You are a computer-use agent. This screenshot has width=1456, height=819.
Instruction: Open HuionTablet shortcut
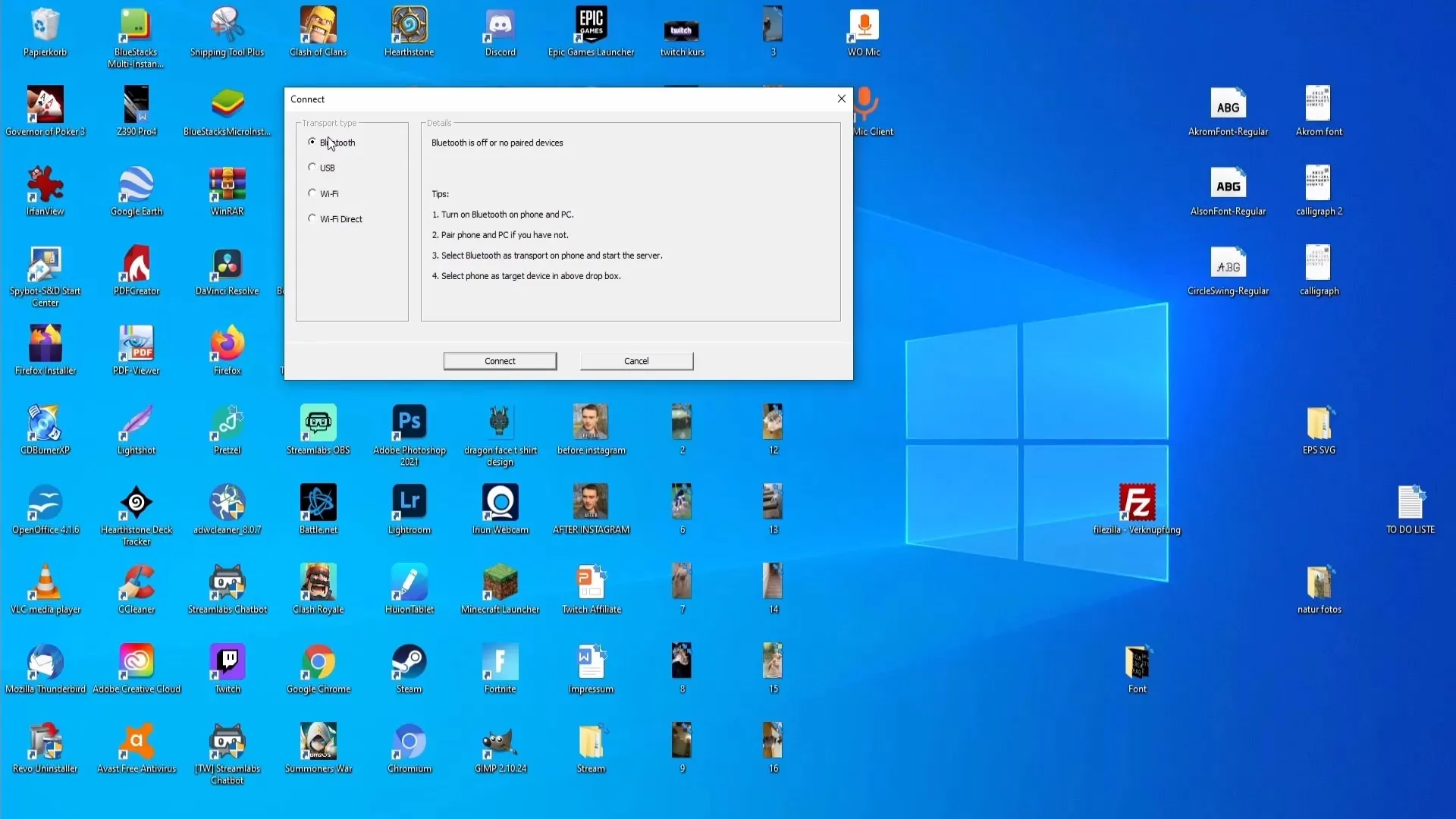(x=409, y=589)
